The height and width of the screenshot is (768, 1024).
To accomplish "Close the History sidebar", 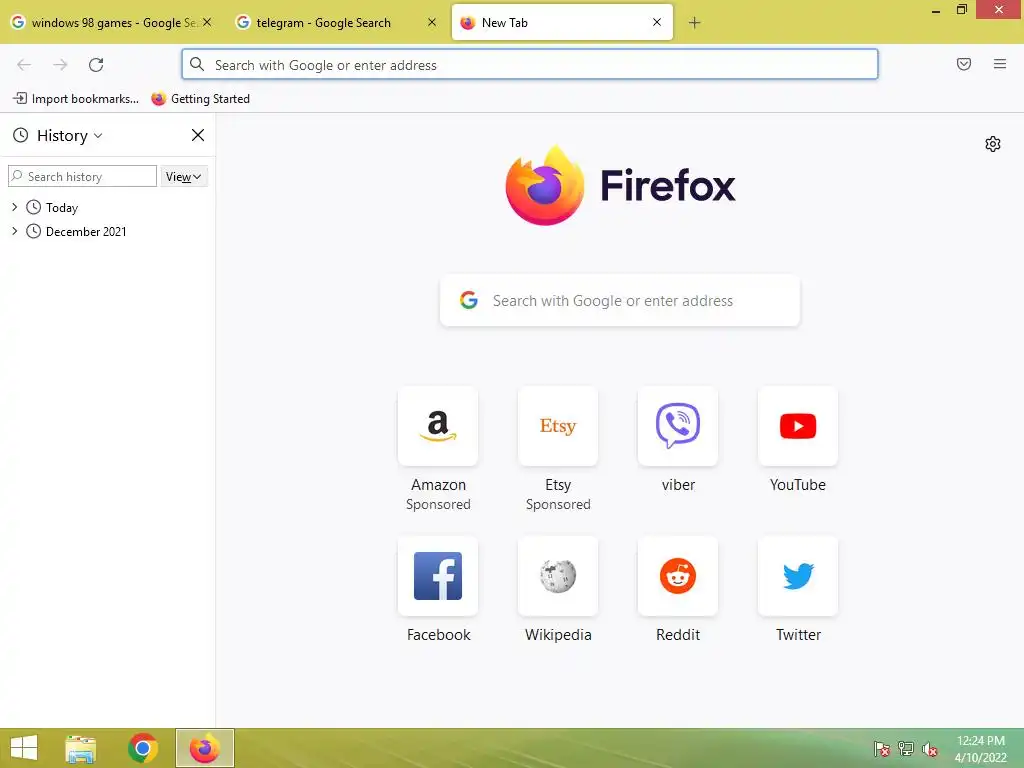I will click(198, 135).
